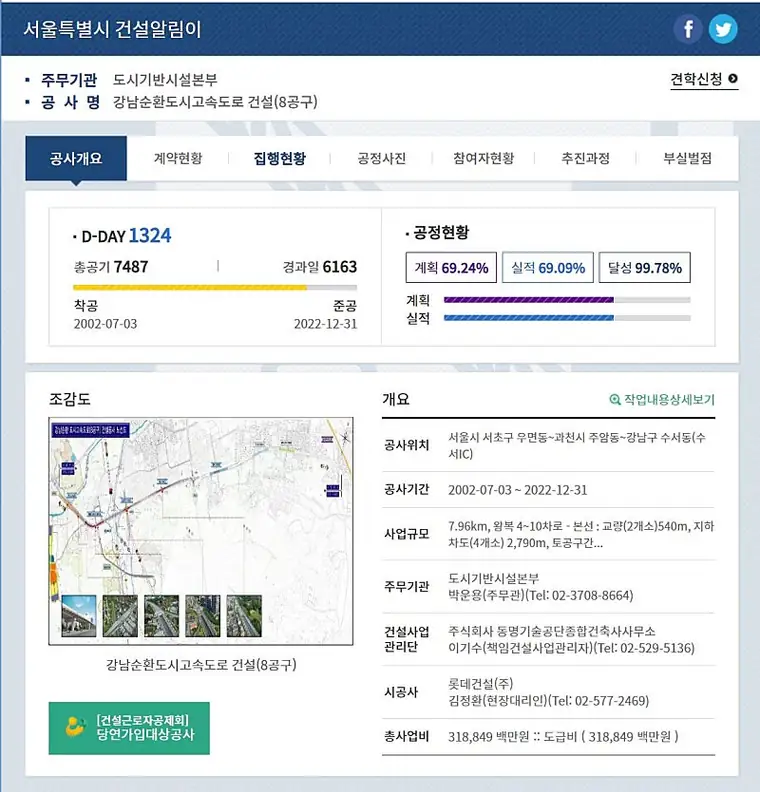Share the page on Facebook
The height and width of the screenshot is (792, 760).
tap(687, 29)
